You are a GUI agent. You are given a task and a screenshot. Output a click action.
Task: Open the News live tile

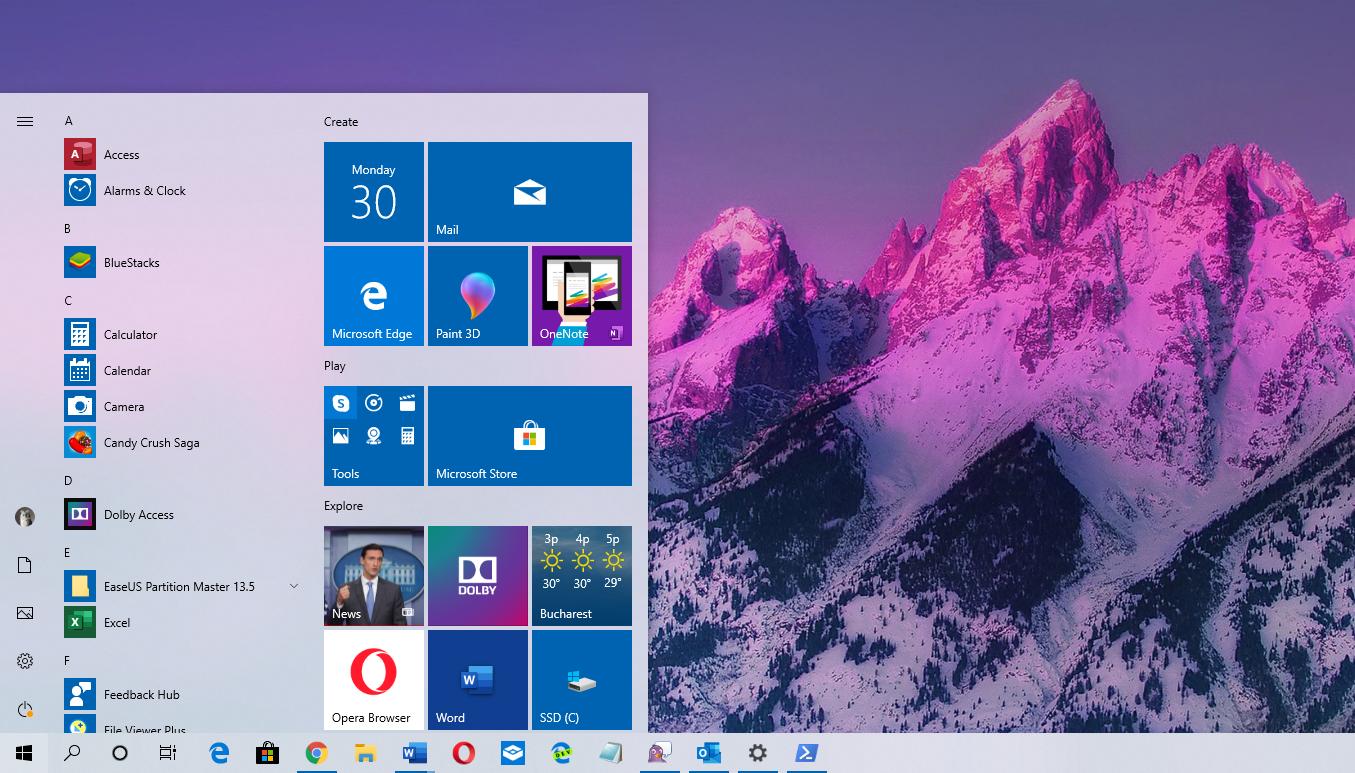(374, 576)
